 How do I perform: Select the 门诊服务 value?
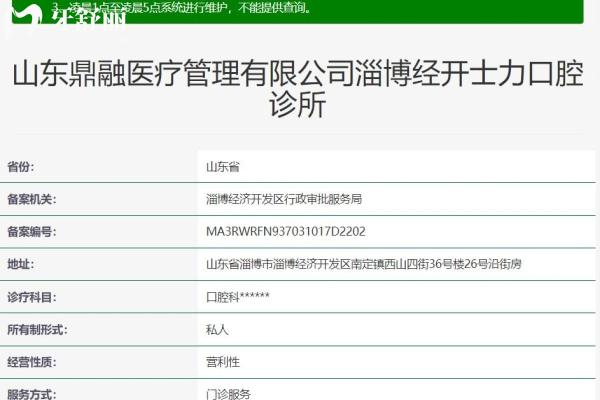[x=228, y=394]
